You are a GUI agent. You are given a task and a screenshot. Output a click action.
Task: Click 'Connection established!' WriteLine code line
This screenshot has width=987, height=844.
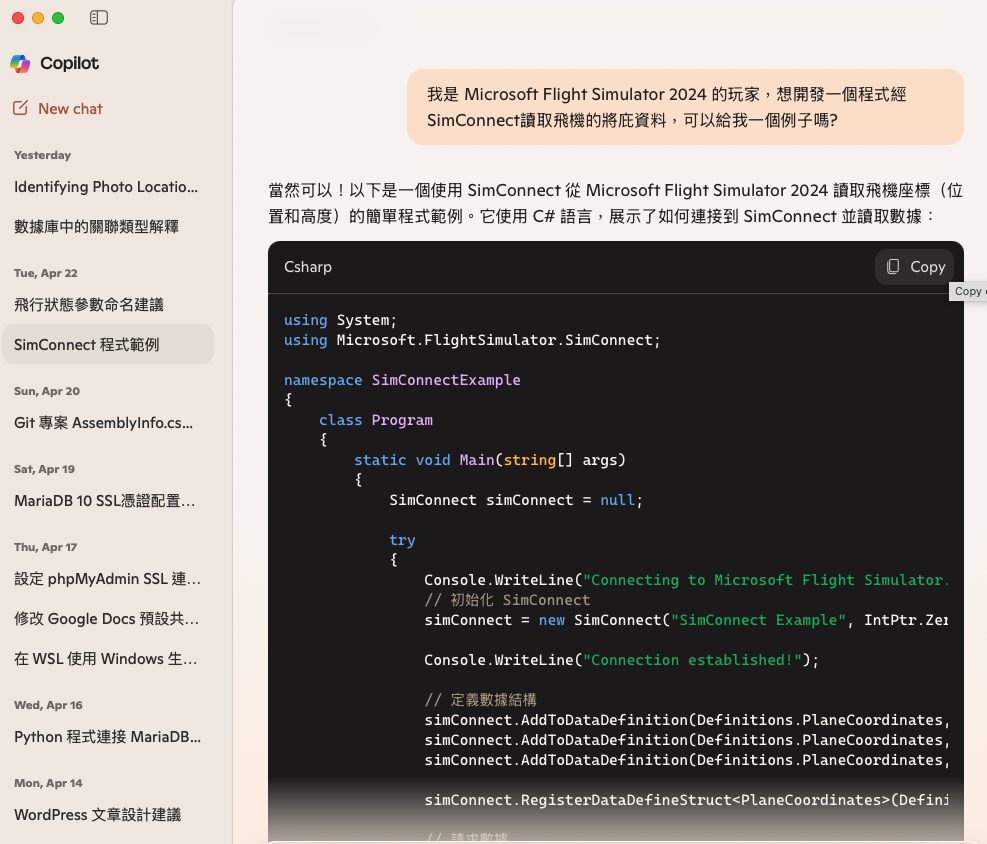(622, 660)
